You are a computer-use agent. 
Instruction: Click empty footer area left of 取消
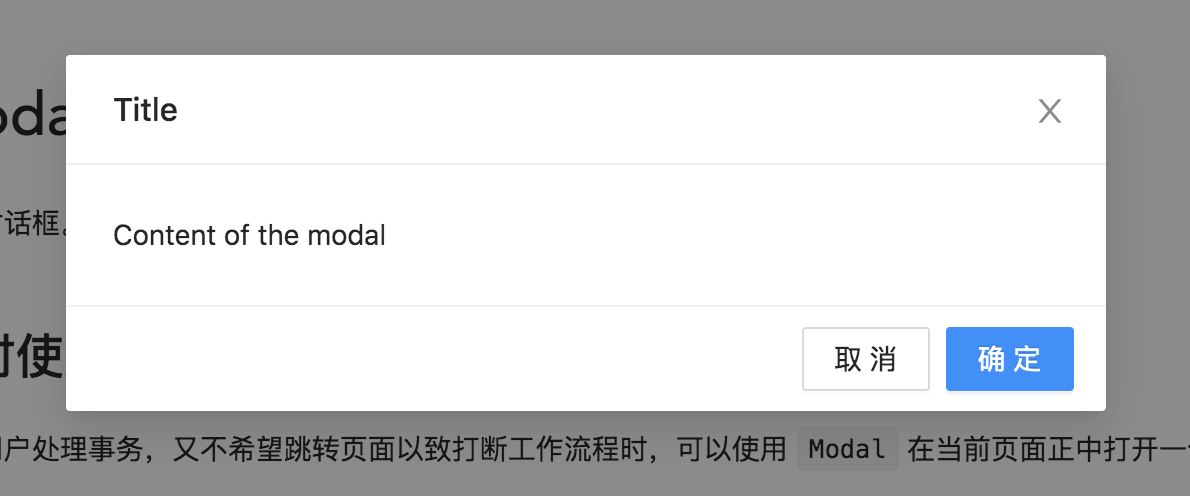coord(433,359)
